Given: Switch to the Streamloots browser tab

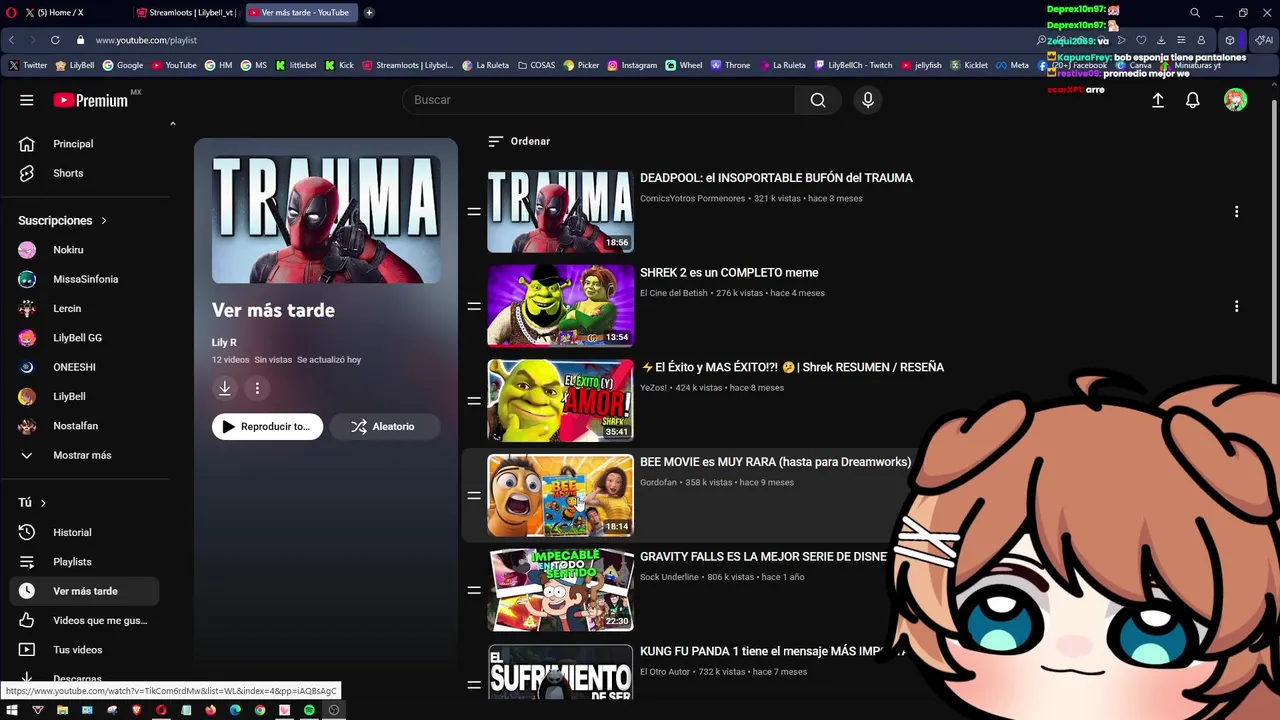Looking at the screenshot, I should point(186,13).
